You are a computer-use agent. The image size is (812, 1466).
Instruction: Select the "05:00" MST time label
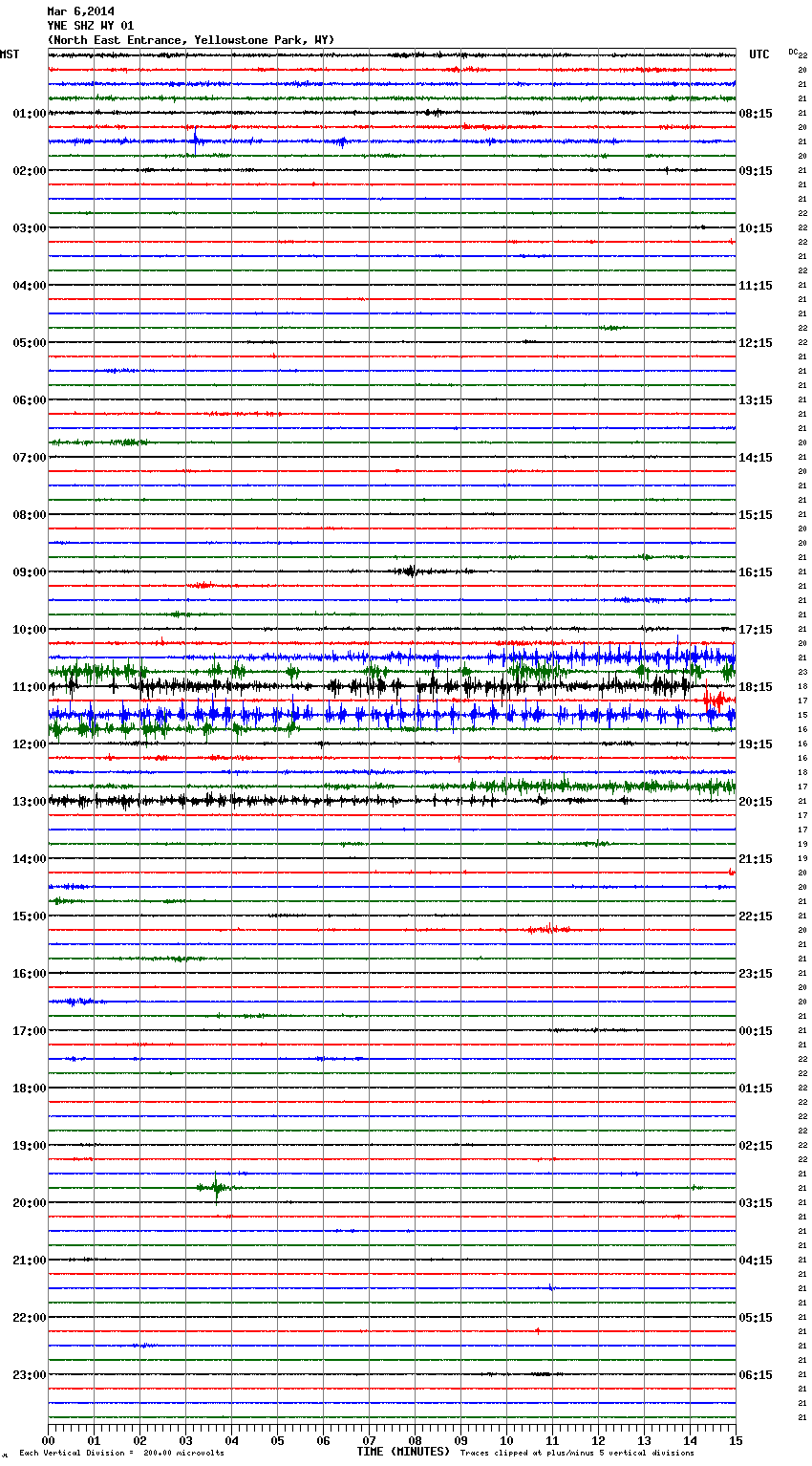[x=30, y=343]
